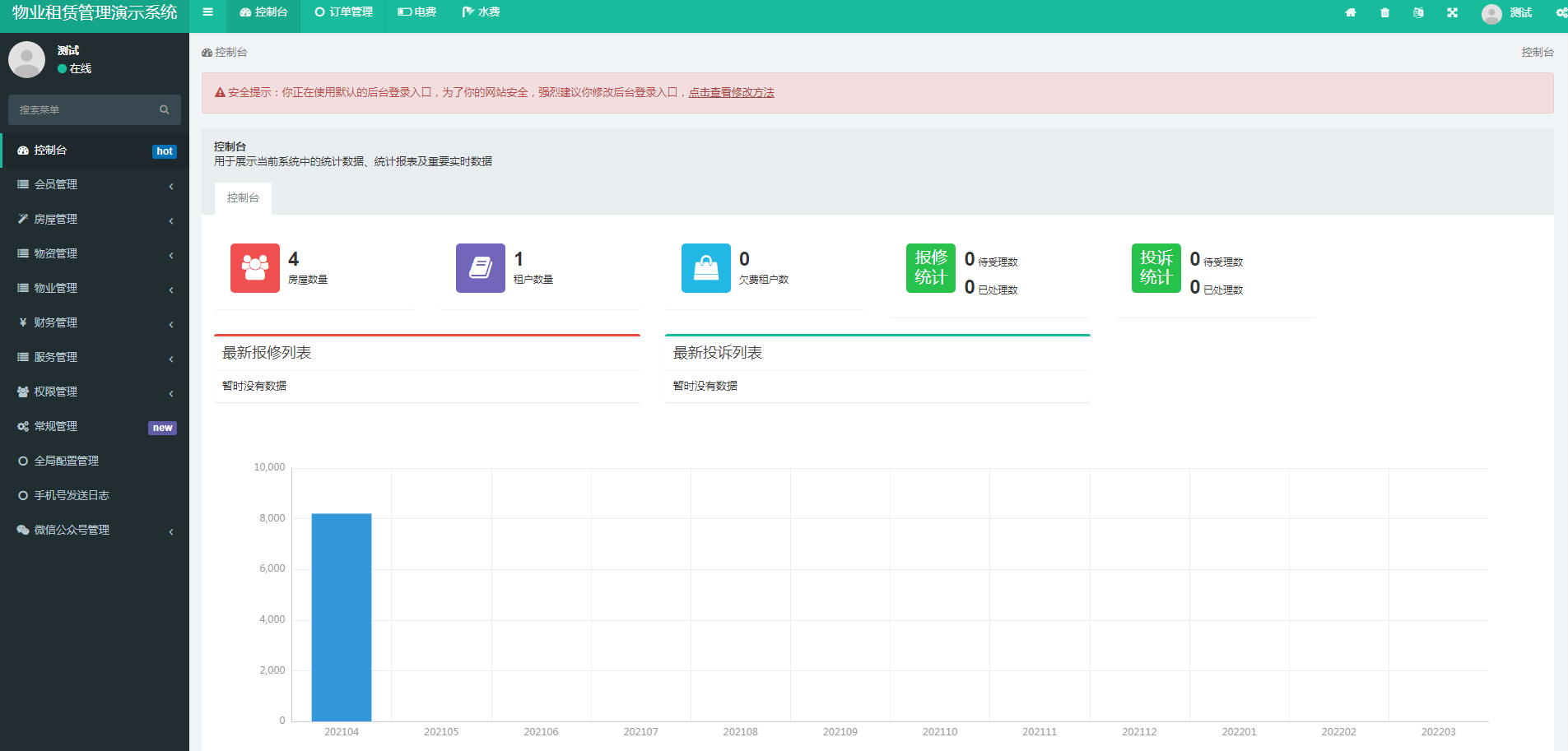Click the search magnifier in sidebar
The image size is (1568, 751).
tap(165, 109)
